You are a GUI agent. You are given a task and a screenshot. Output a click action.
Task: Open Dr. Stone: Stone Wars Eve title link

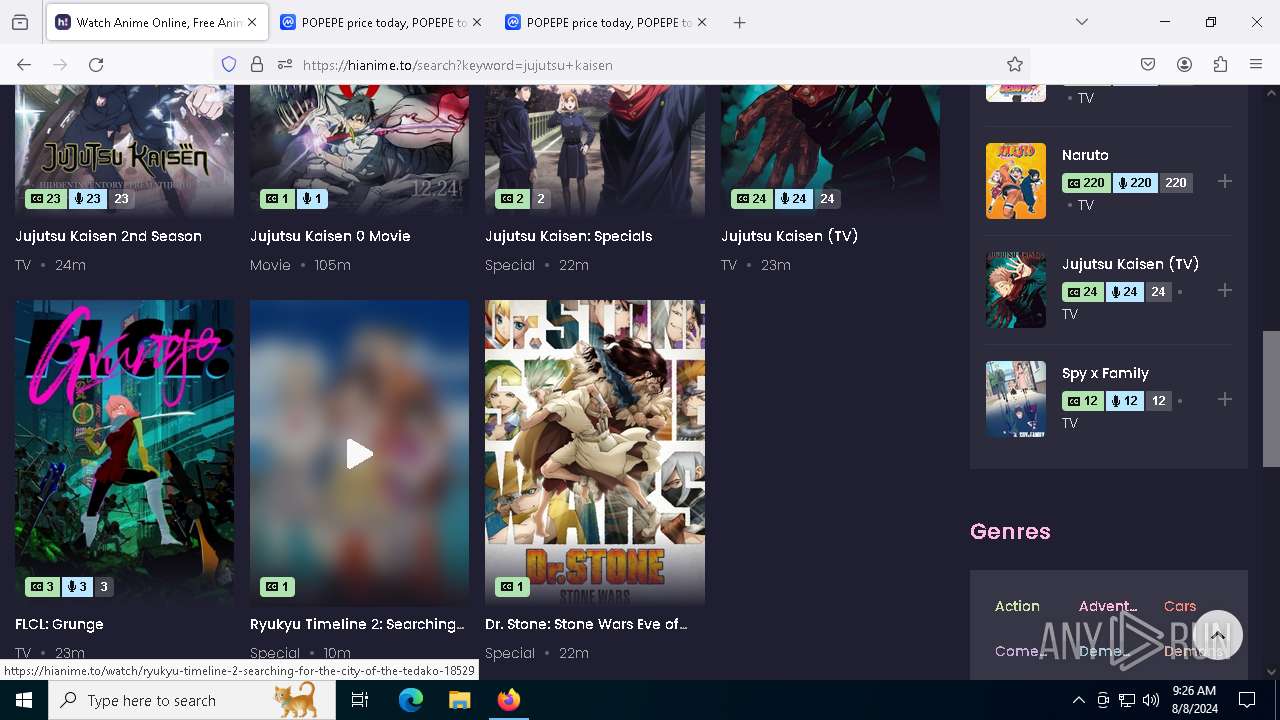586,624
